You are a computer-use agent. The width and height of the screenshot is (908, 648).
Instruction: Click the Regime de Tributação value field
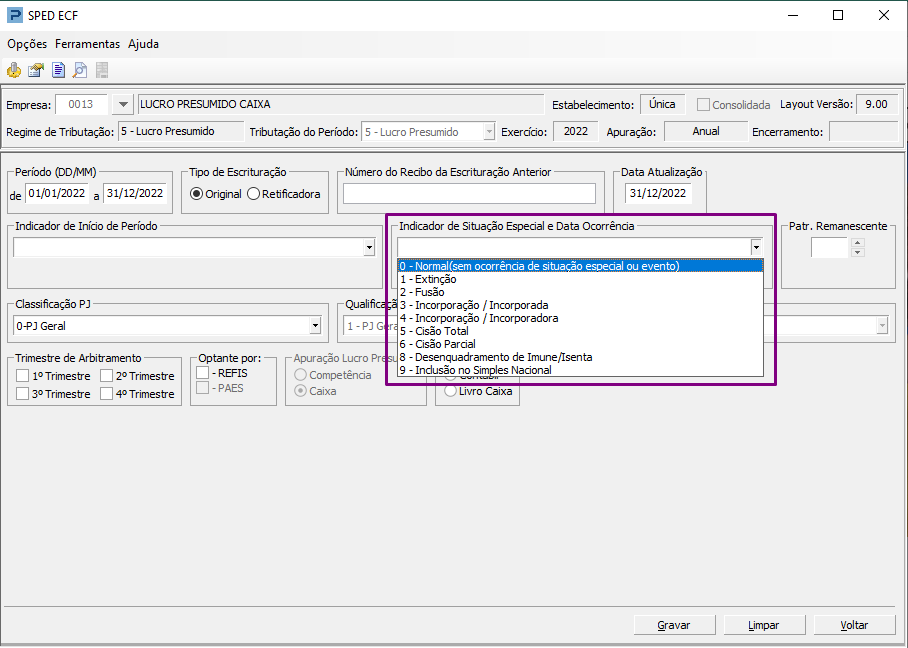tap(181, 131)
